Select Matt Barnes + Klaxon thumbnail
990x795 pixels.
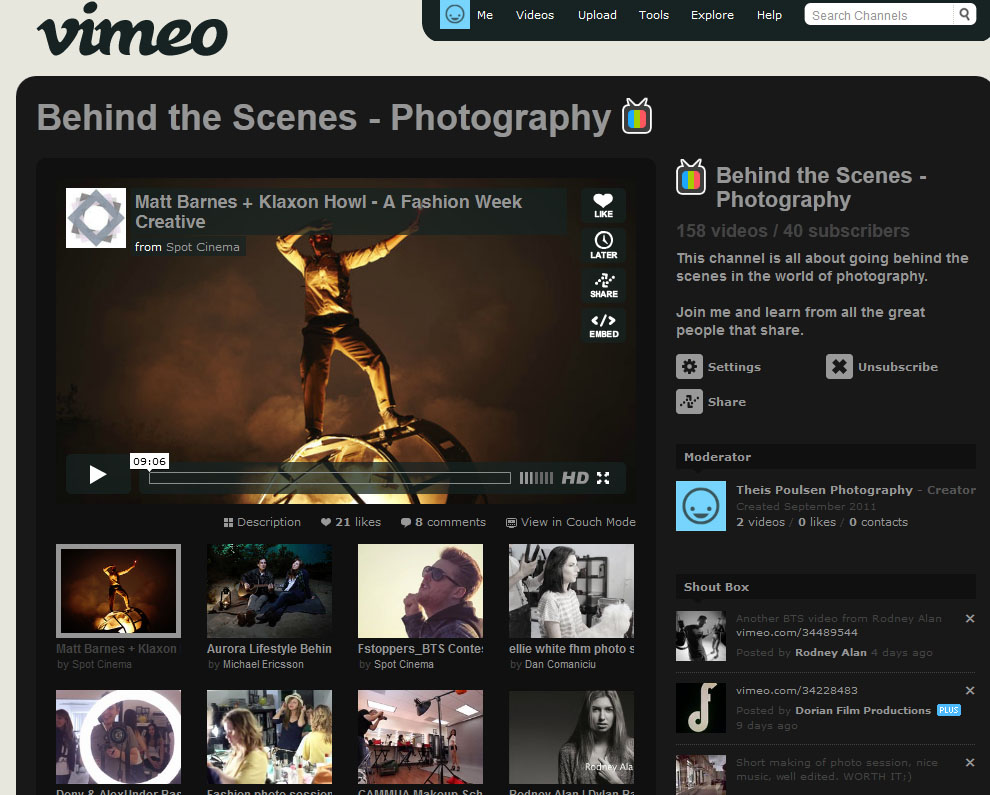[119, 591]
